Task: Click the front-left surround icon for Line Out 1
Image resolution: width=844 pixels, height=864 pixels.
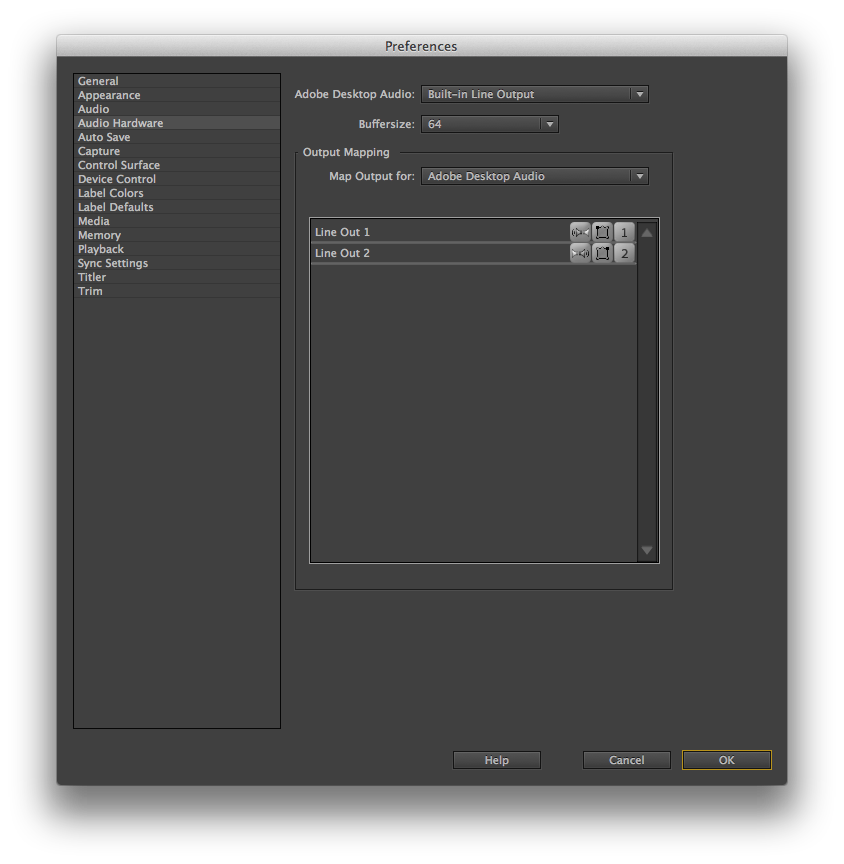Action: coord(602,233)
